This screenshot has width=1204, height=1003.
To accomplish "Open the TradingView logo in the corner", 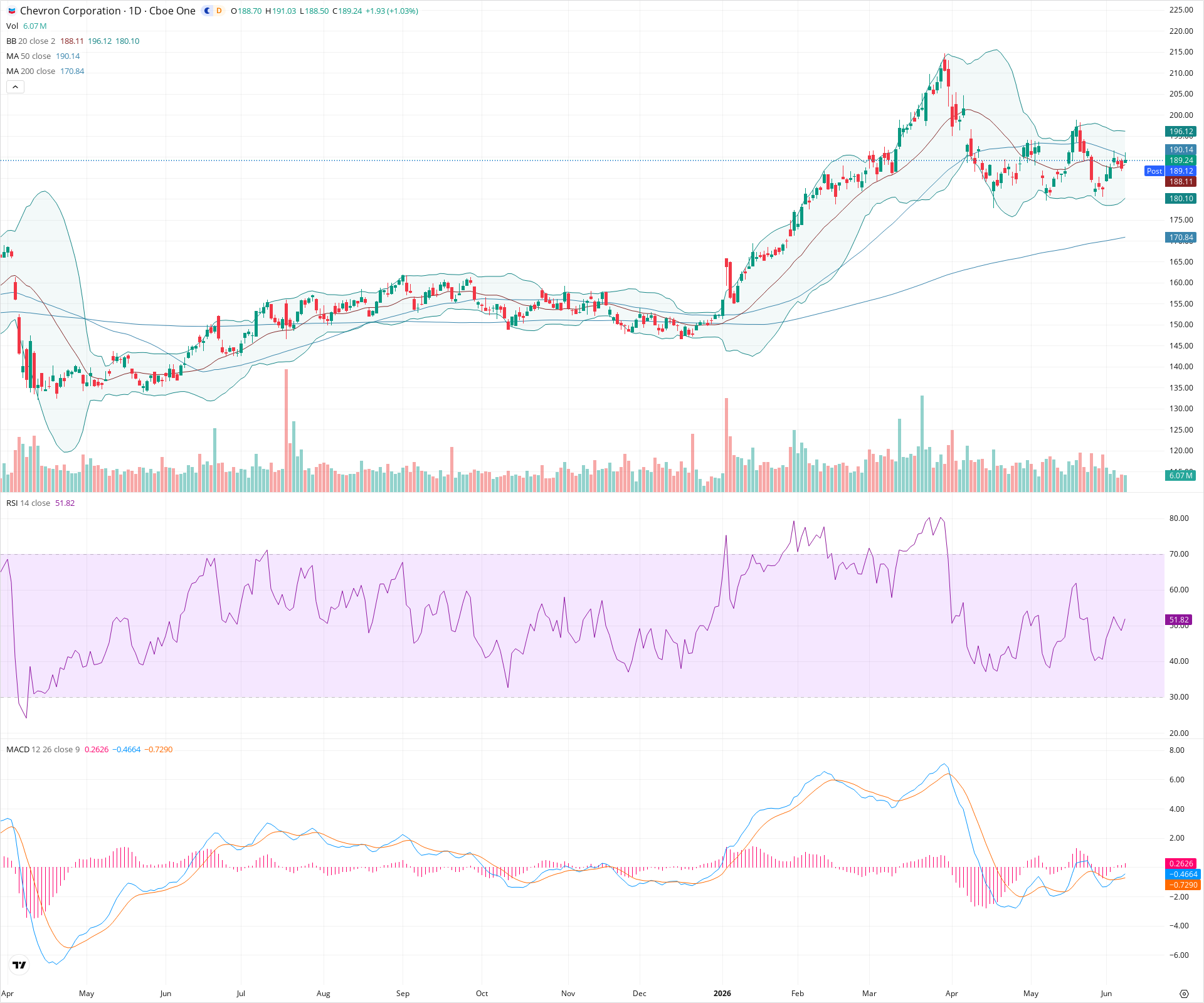I will coord(19,965).
